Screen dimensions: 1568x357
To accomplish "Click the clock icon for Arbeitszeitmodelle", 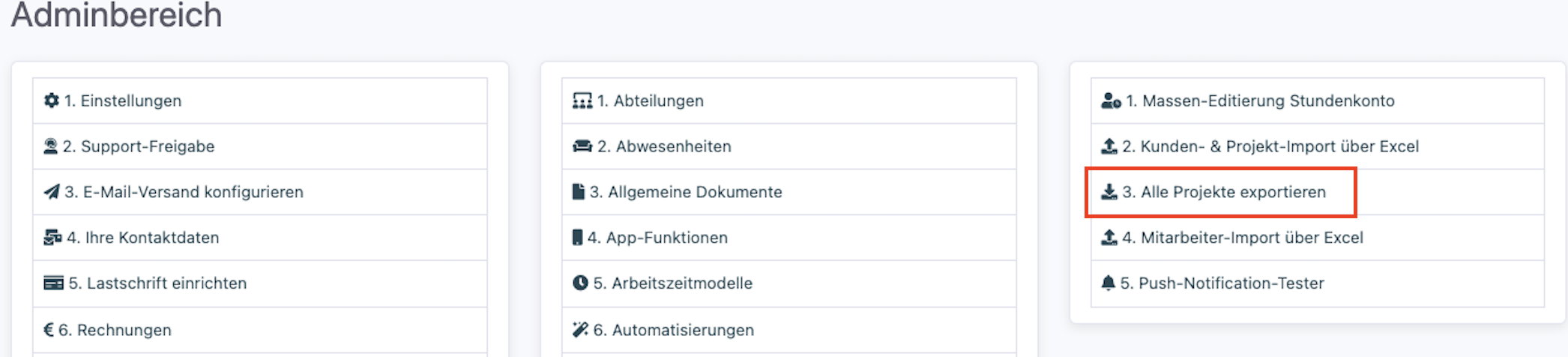I will [x=580, y=283].
